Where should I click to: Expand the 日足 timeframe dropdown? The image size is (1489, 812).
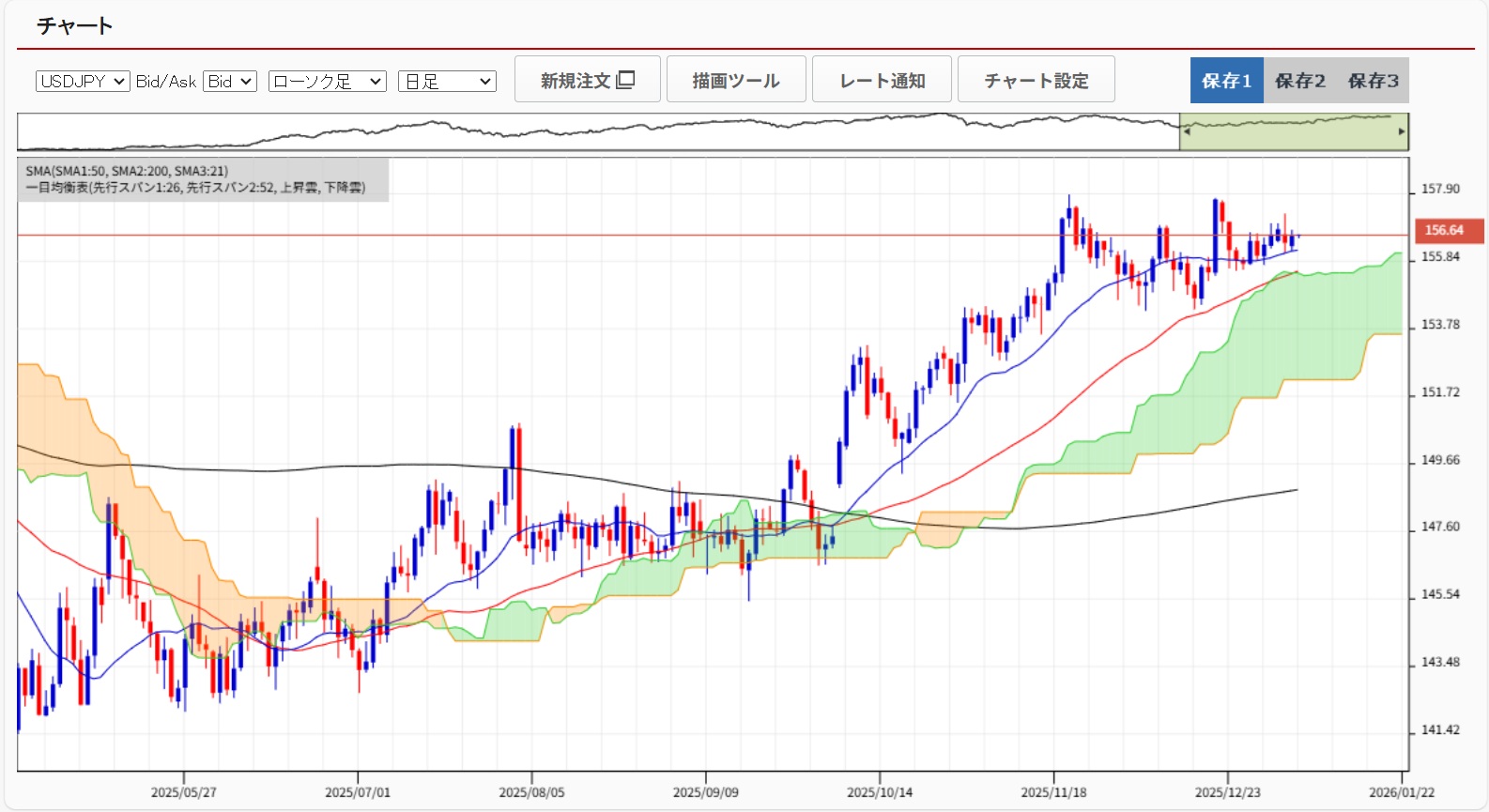(x=447, y=82)
